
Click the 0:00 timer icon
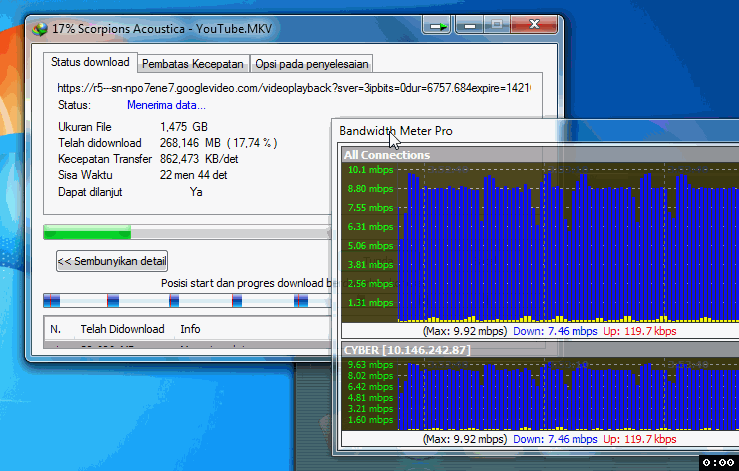718,462
